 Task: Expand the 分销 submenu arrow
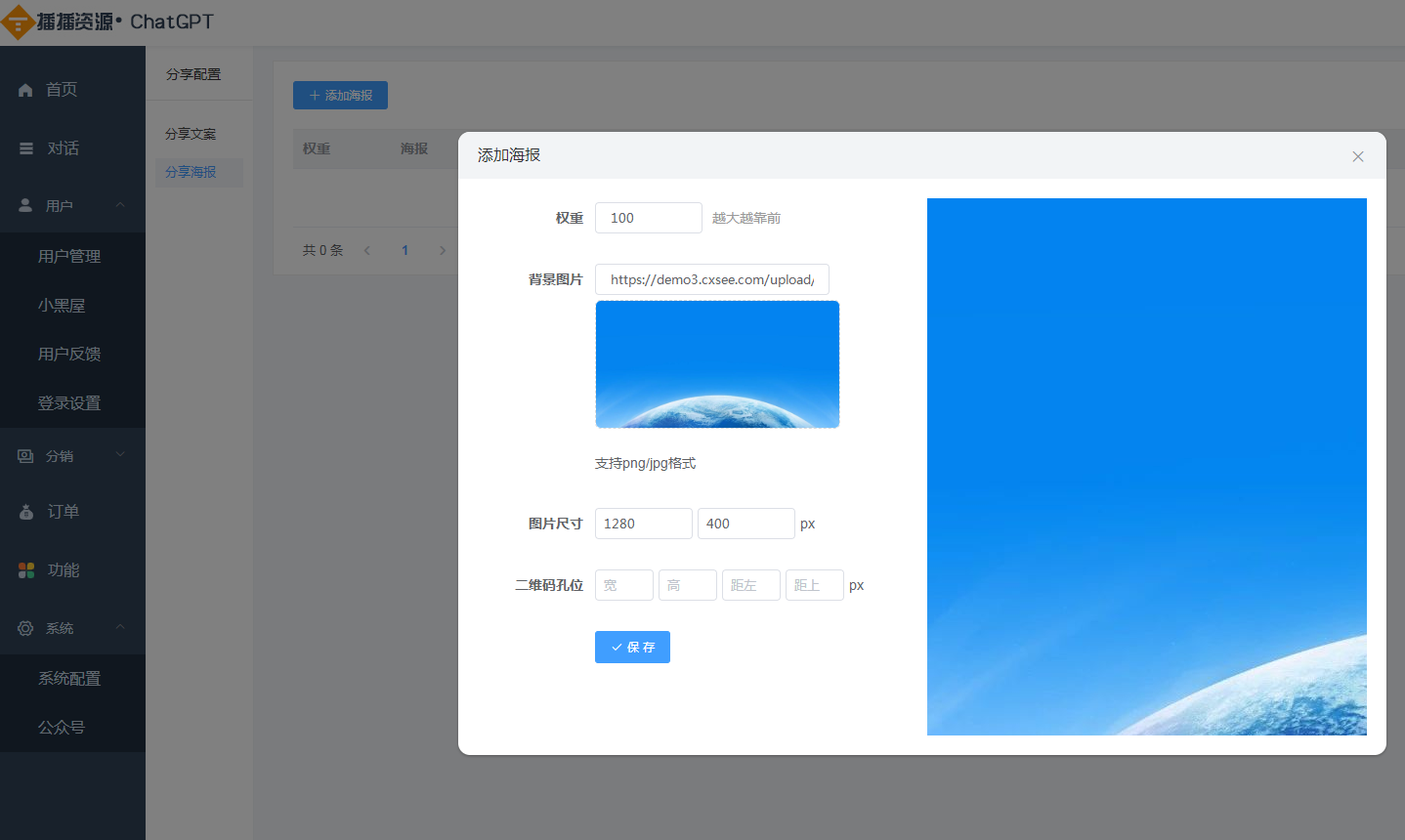pos(120,454)
